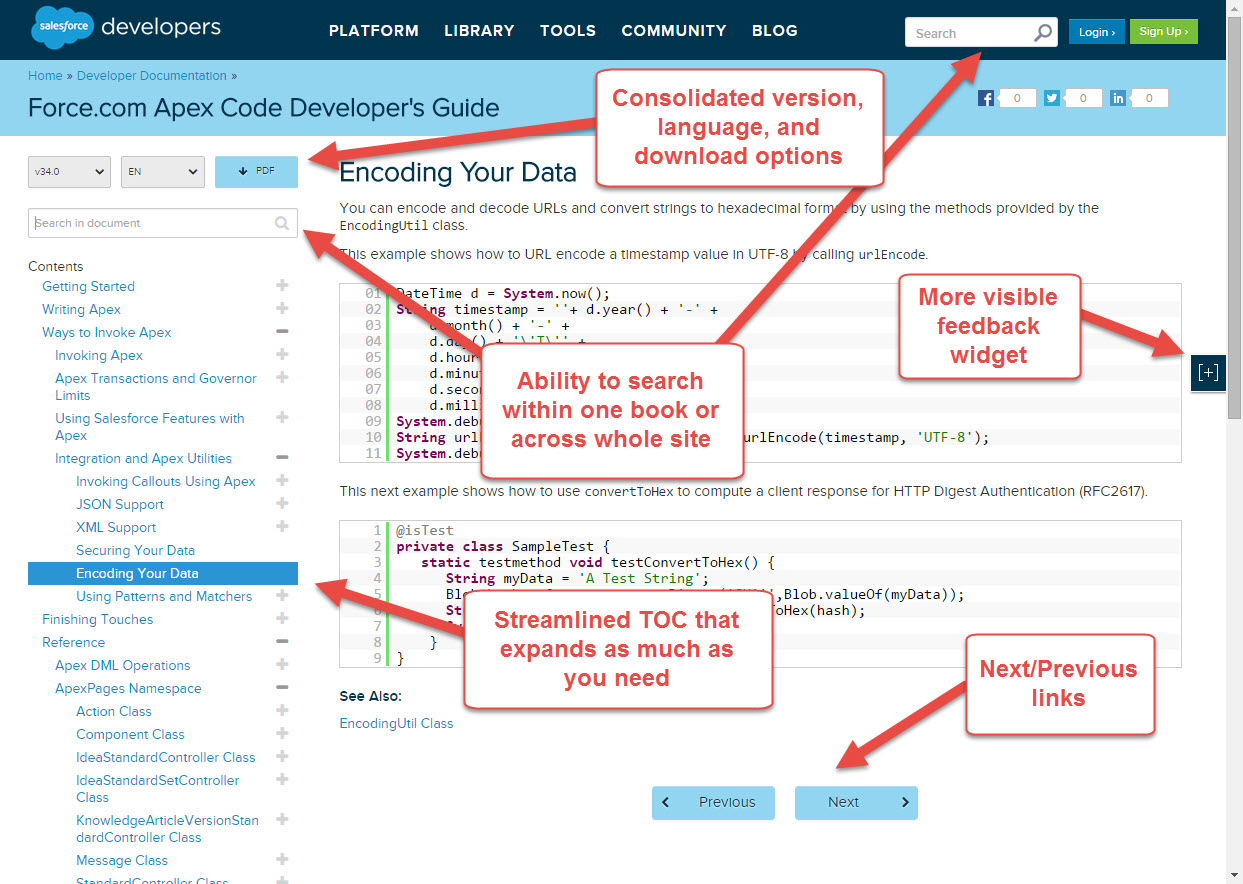Expand the Invoking Apex plus icon
The height and width of the screenshot is (884, 1243).
(x=282, y=355)
